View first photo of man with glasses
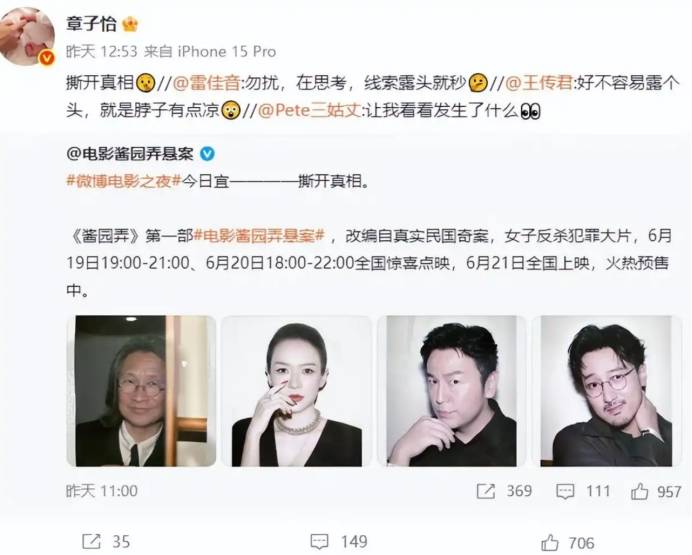692x555 pixels. point(141,391)
